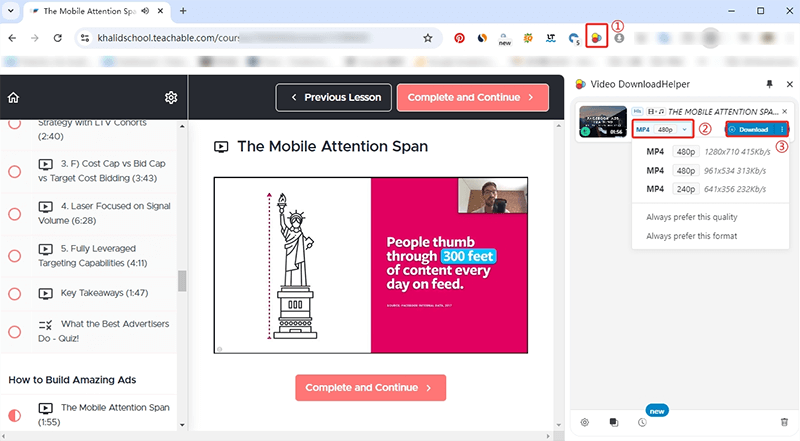Open the tab search dropdown arrow
This screenshot has width=800, height=441.
coord(11,11)
